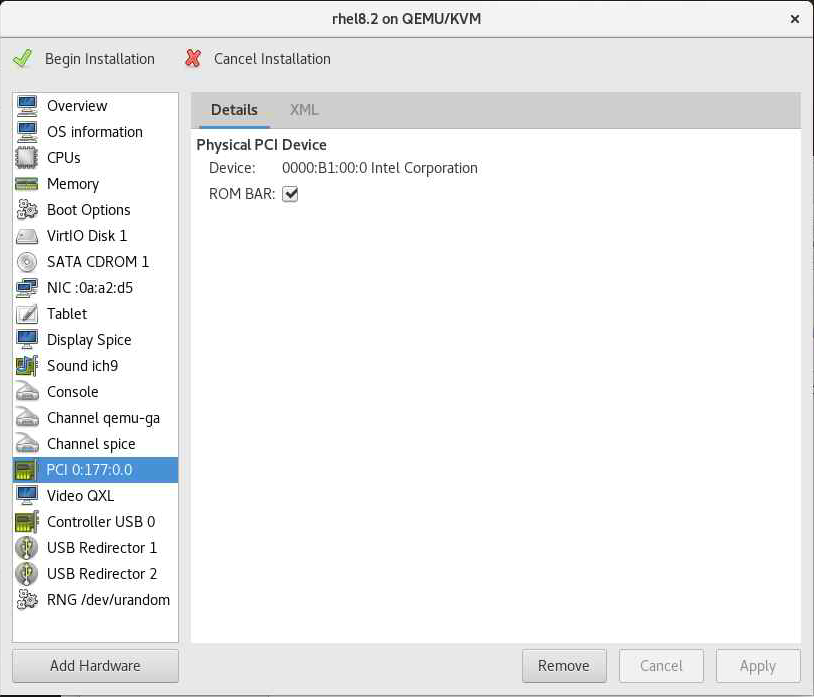This screenshot has height=697, width=814.
Task: Switch to the Details tab
Action: [x=234, y=110]
